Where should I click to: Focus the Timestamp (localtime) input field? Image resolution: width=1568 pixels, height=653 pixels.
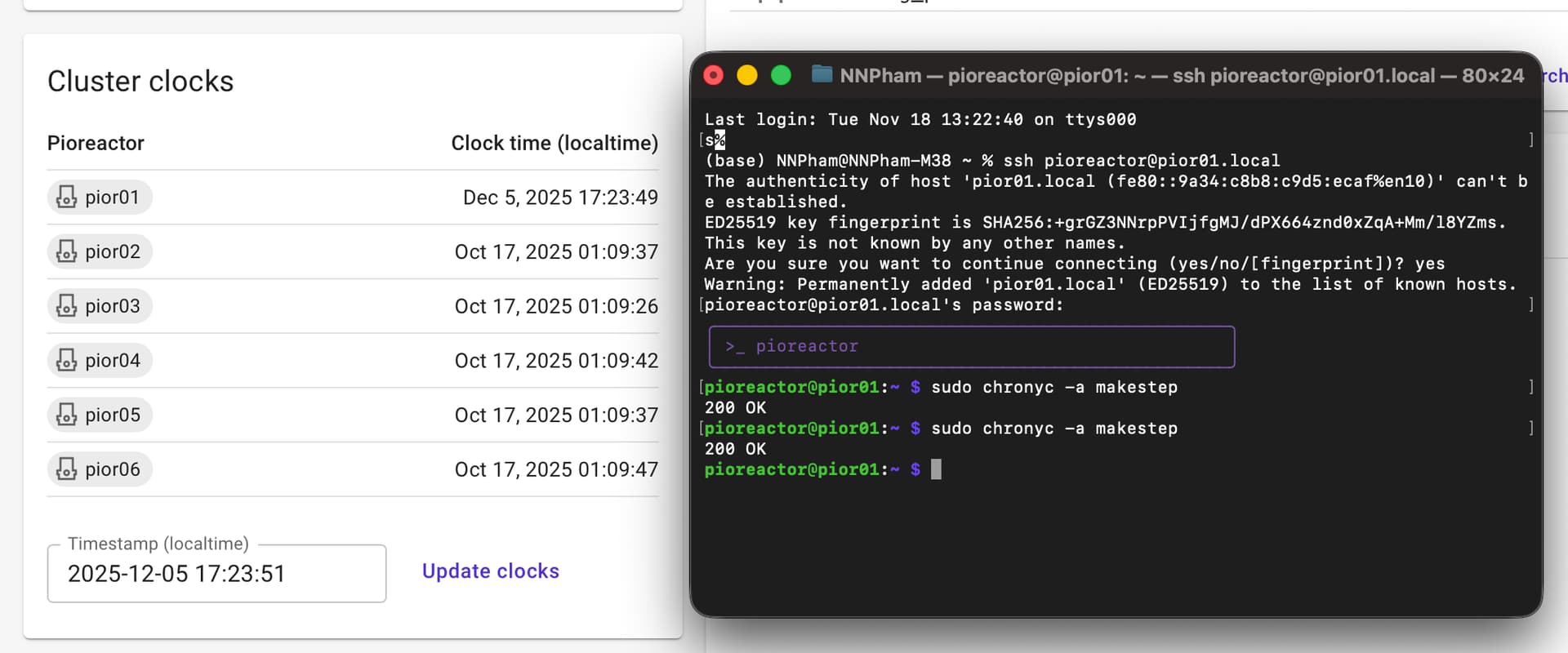coord(216,574)
